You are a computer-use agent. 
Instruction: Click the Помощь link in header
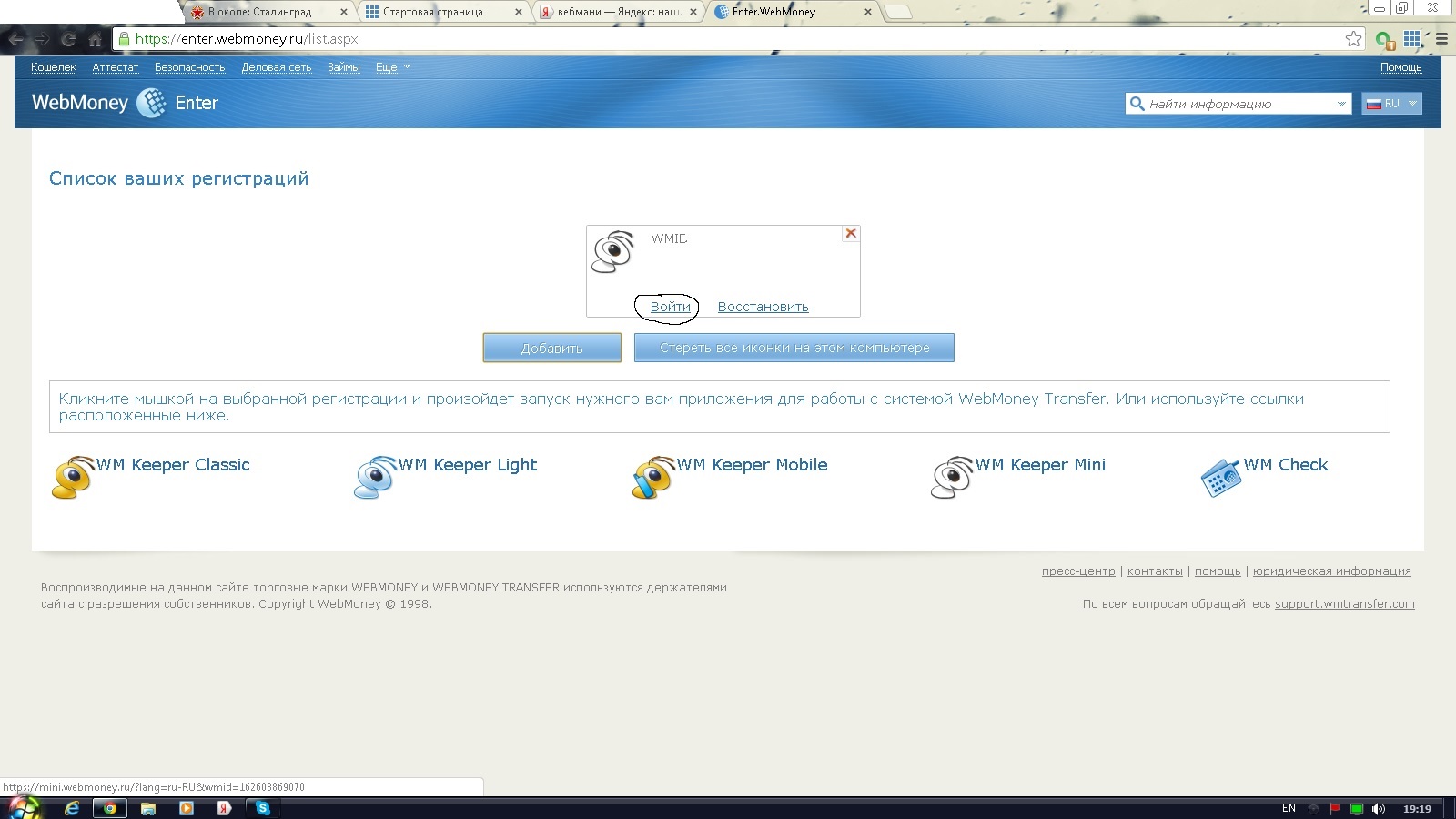pyautogui.click(x=1400, y=67)
